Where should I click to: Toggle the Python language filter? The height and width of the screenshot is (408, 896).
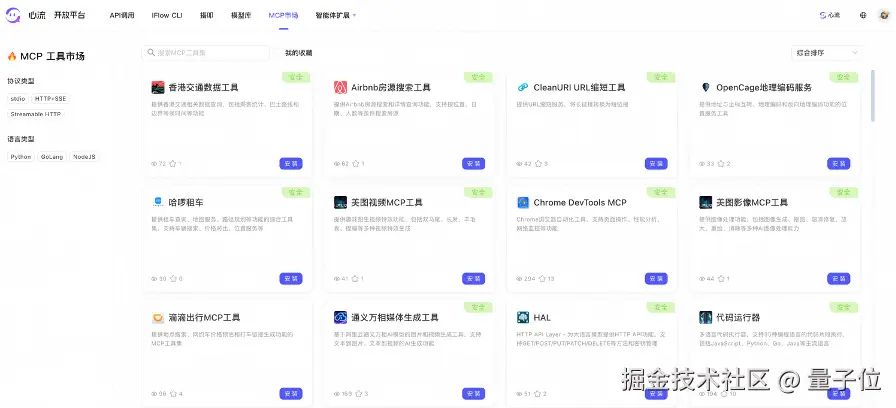[21, 157]
